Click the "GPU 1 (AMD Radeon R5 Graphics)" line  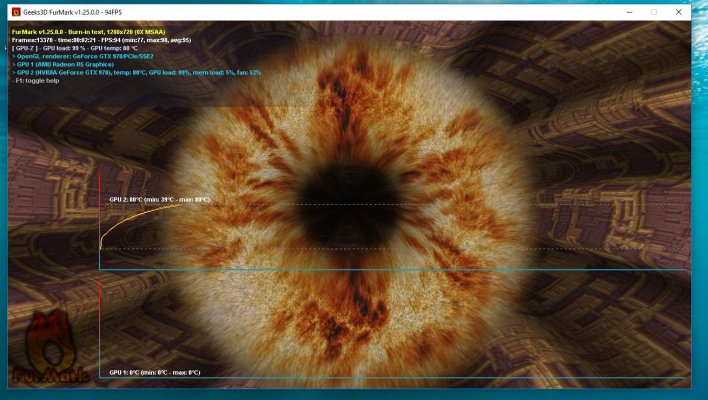(x=63, y=65)
